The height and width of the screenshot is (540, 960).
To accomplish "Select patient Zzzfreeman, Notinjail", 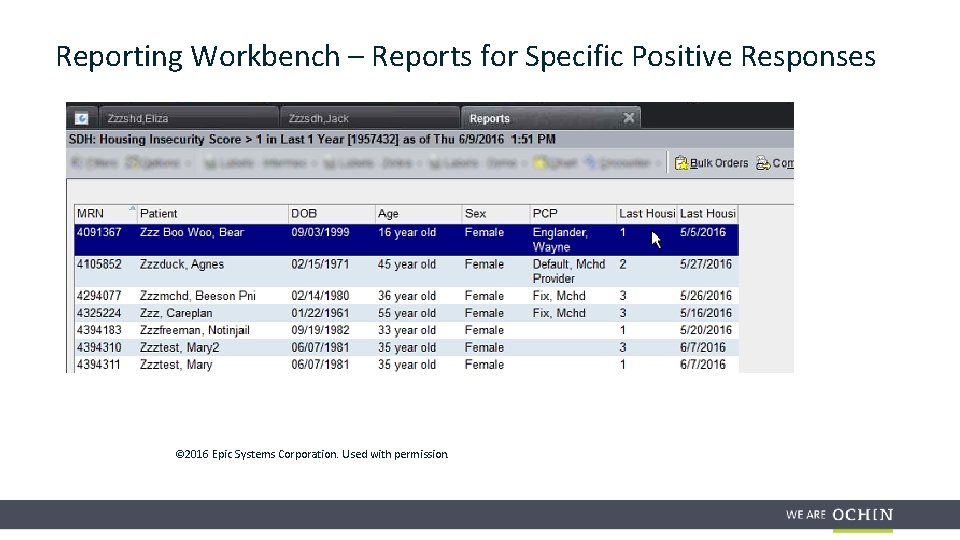I will (x=195, y=331).
